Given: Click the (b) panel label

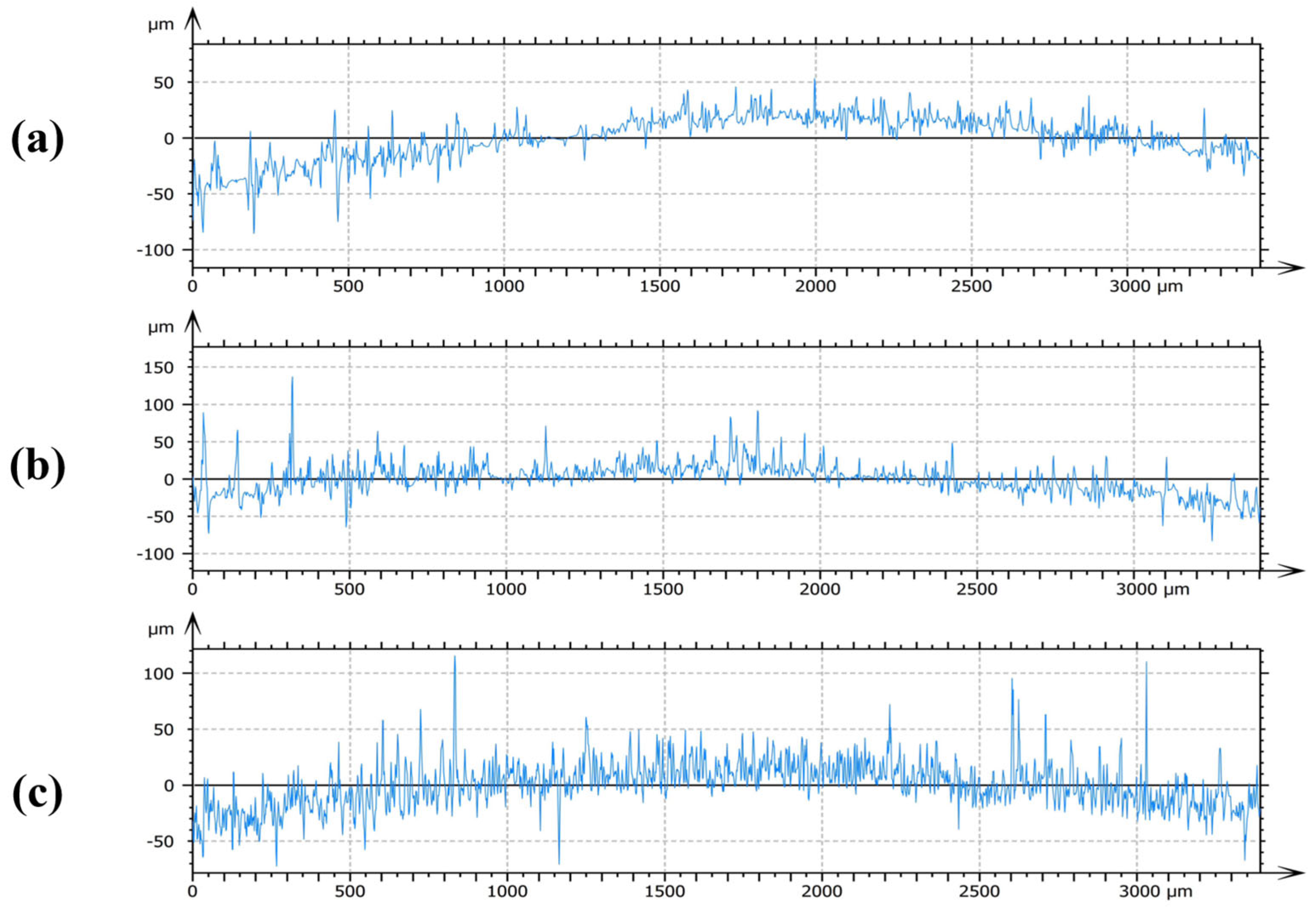Looking at the screenshot, I should pyautogui.click(x=37, y=468).
